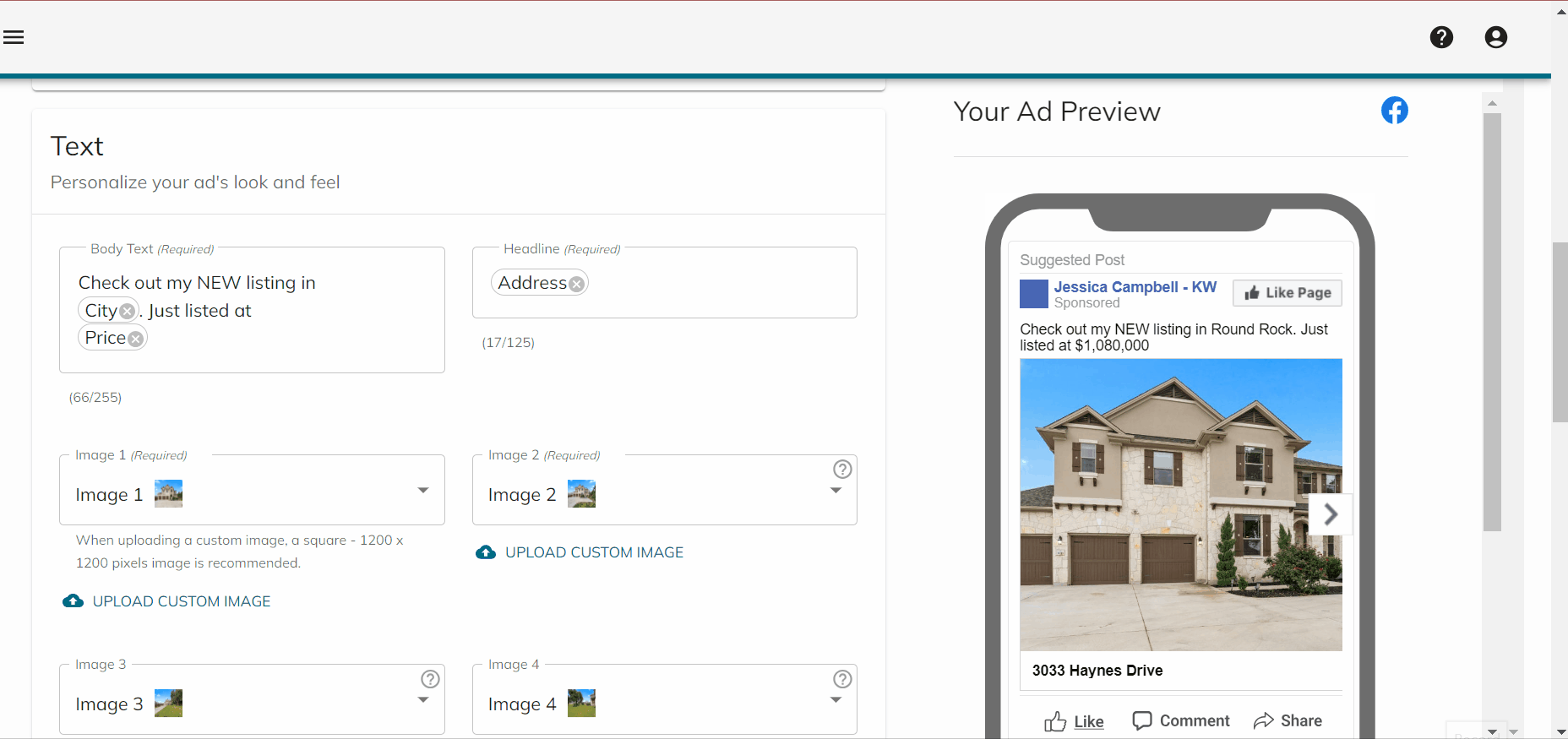
Task: Click the browser page scrollbar thumb
Action: [x=1560, y=332]
